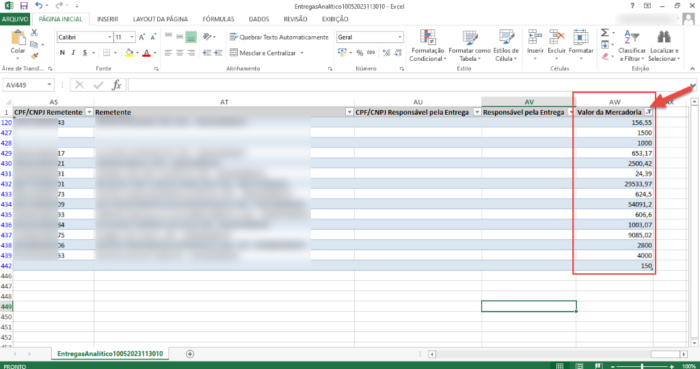
Task: Click the insert function fx icon
Action: click(117, 85)
